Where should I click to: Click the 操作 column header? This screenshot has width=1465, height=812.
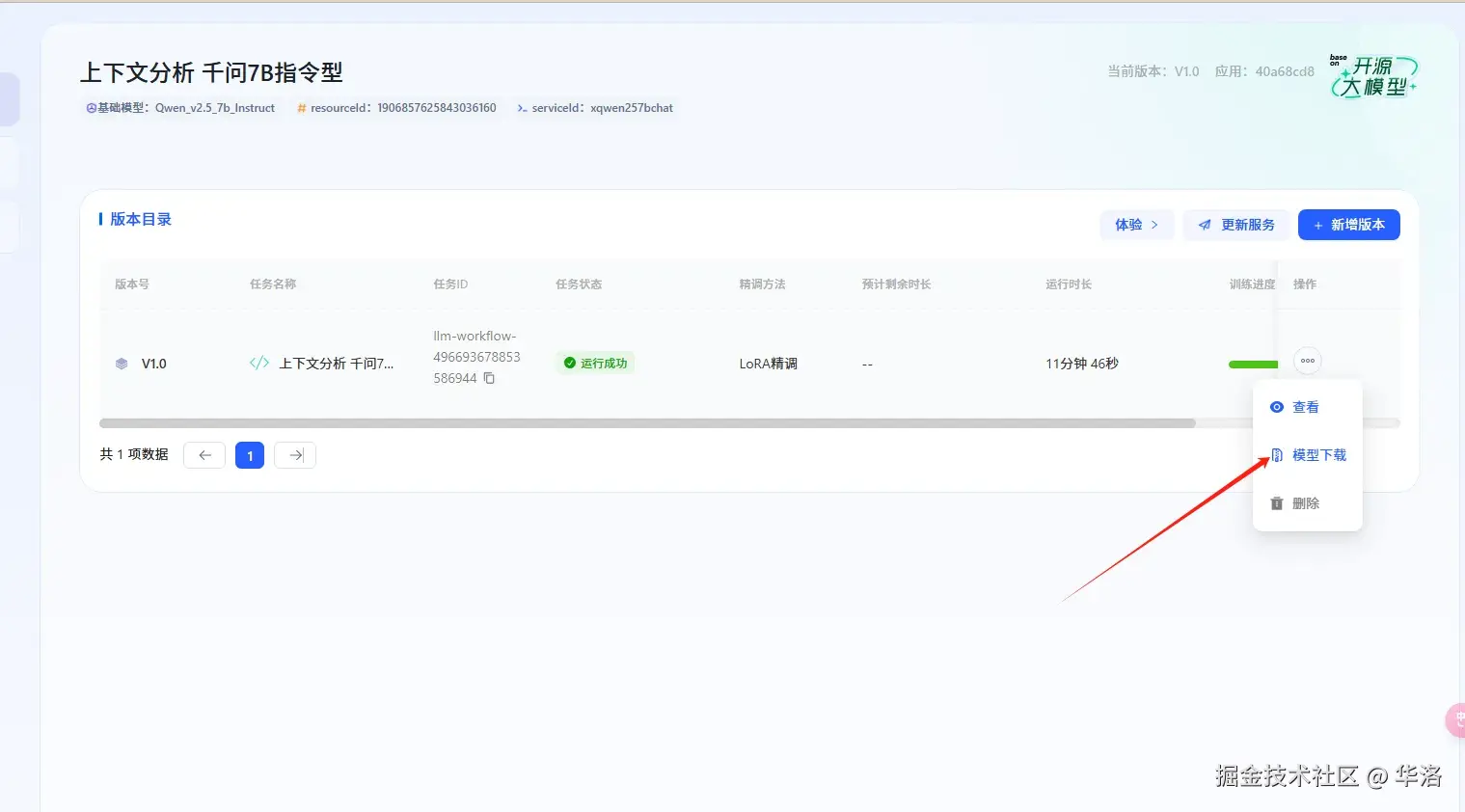[x=1305, y=284]
